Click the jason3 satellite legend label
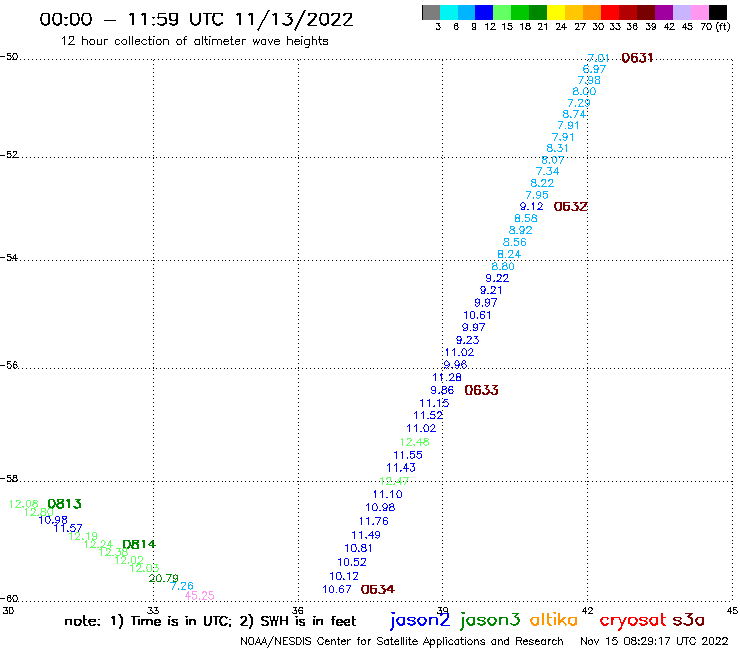 tap(490, 621)
